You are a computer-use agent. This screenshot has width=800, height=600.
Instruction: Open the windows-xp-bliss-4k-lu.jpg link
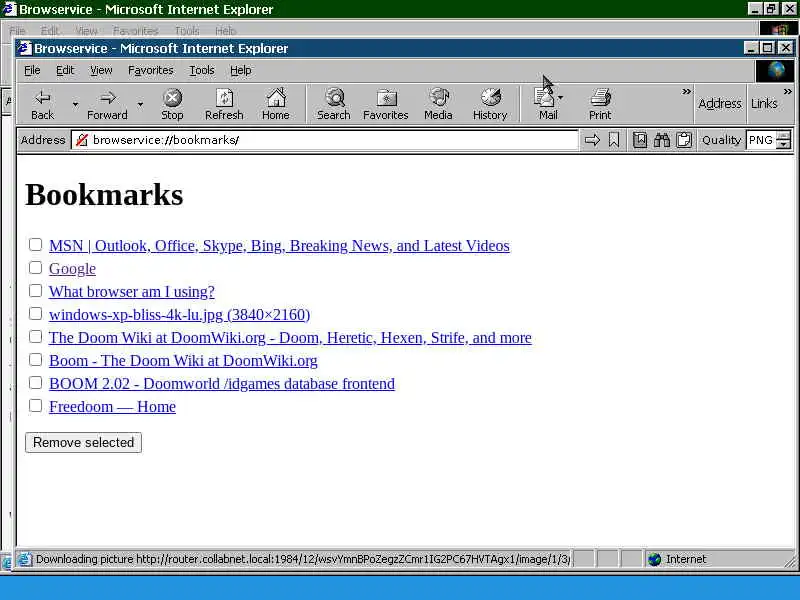coord(180,315)
